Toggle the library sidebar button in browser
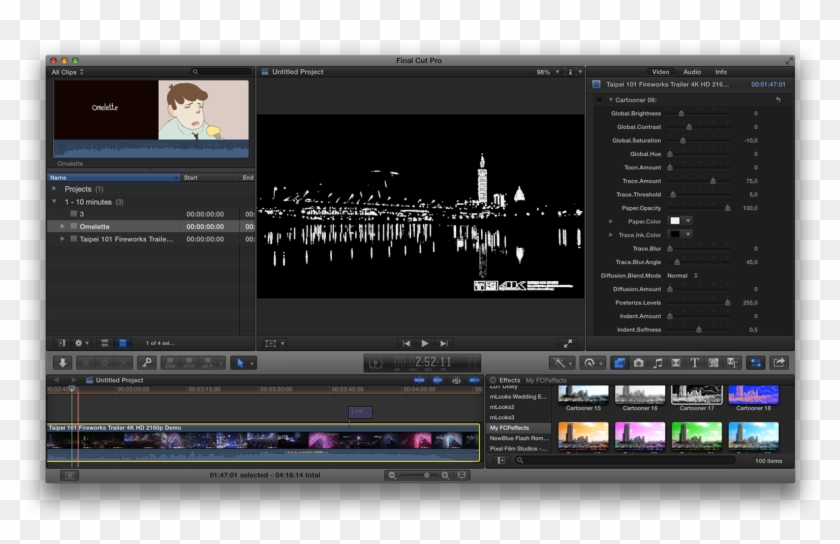The height and width of the screenshot is (544, 840). [62, 343]
